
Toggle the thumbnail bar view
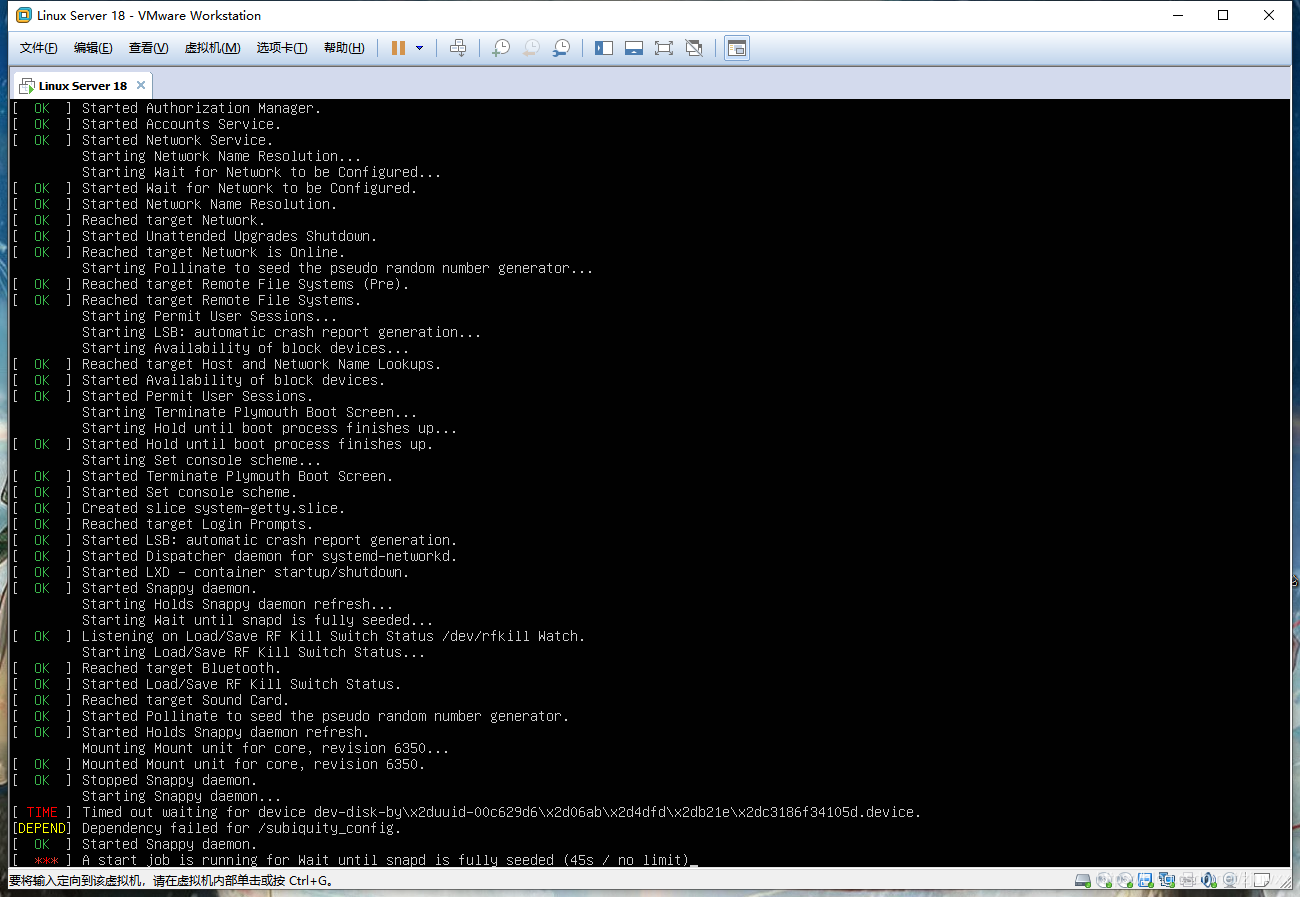coord(634,48)
